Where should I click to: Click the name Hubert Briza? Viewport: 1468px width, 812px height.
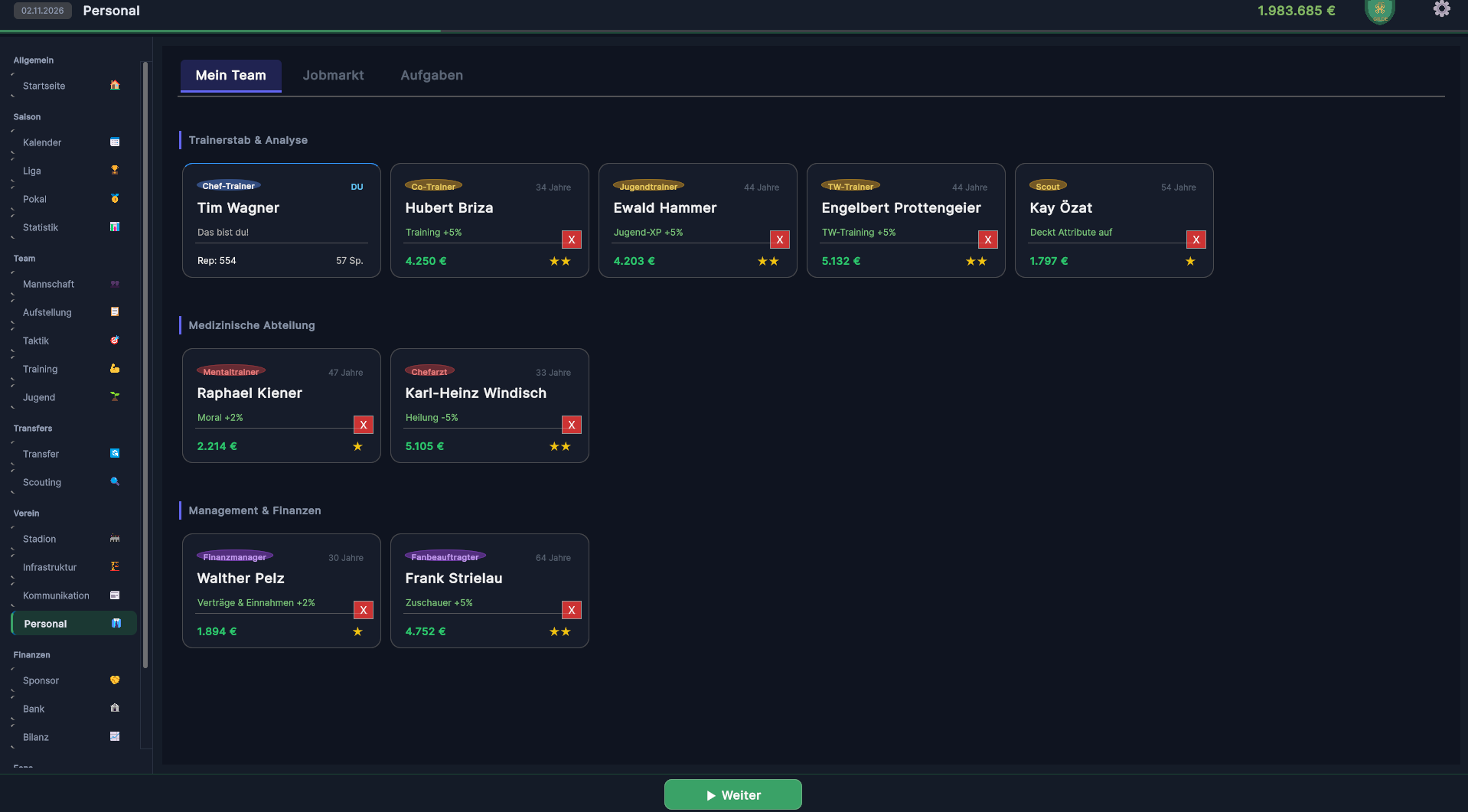tap(449, 208)
